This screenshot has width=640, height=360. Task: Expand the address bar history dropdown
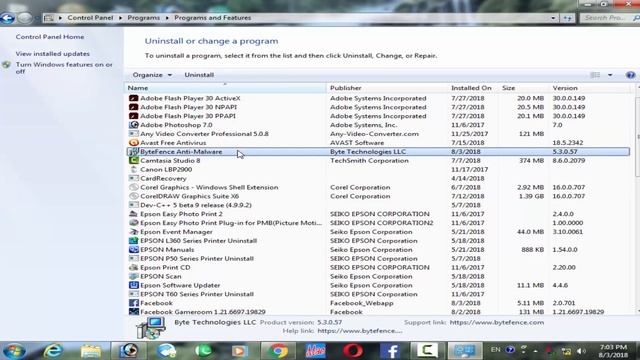pos(553,18)
